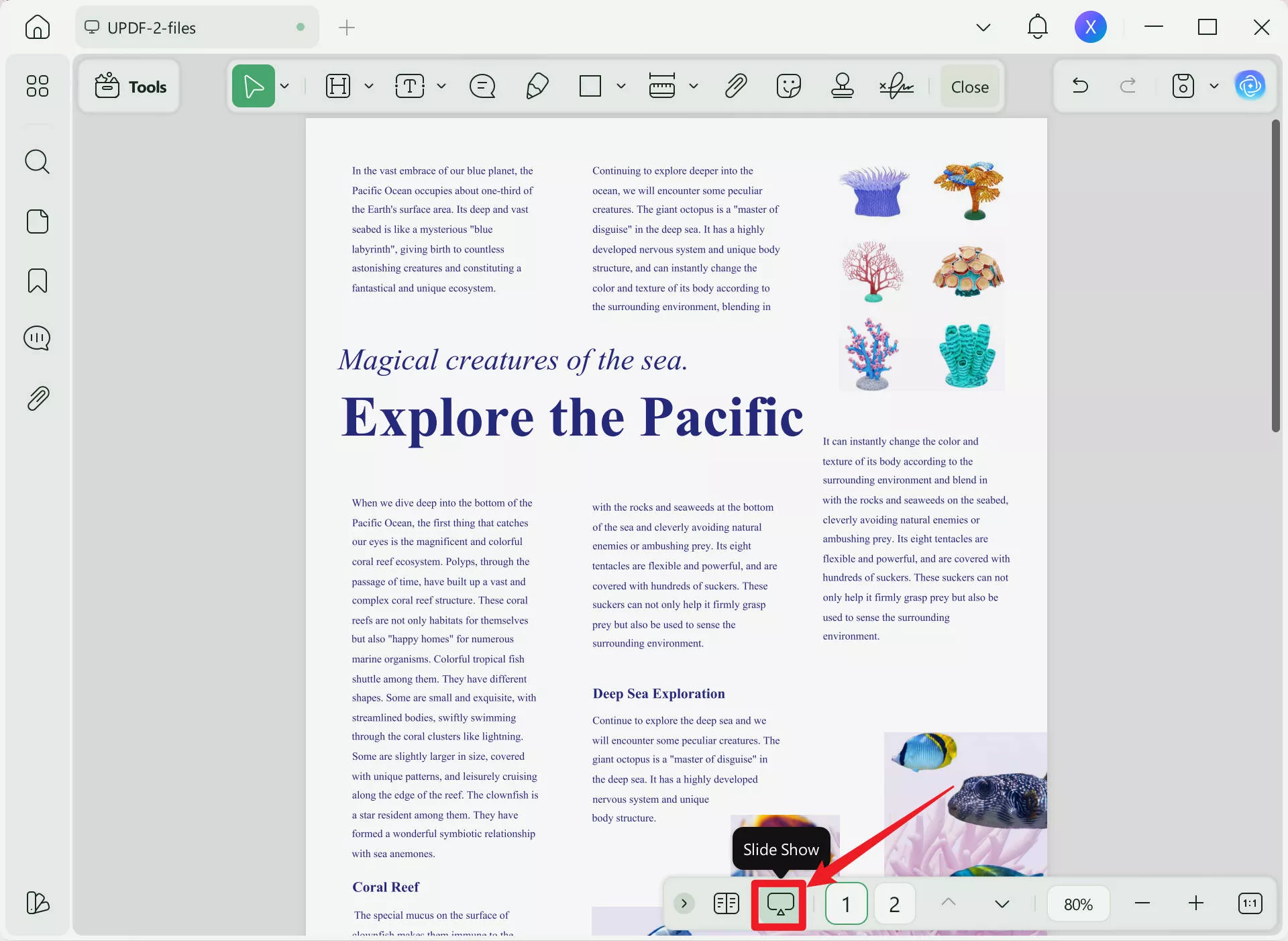Click the attach file paperclip in toolbar
Viewport: 1288px width, 941px height.
(736, 87)
